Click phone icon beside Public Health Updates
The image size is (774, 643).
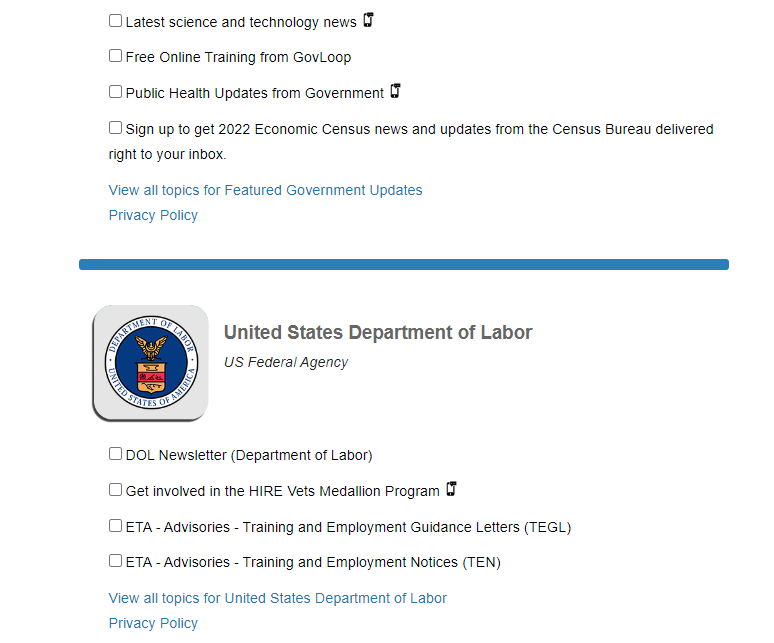pos(395,92)
